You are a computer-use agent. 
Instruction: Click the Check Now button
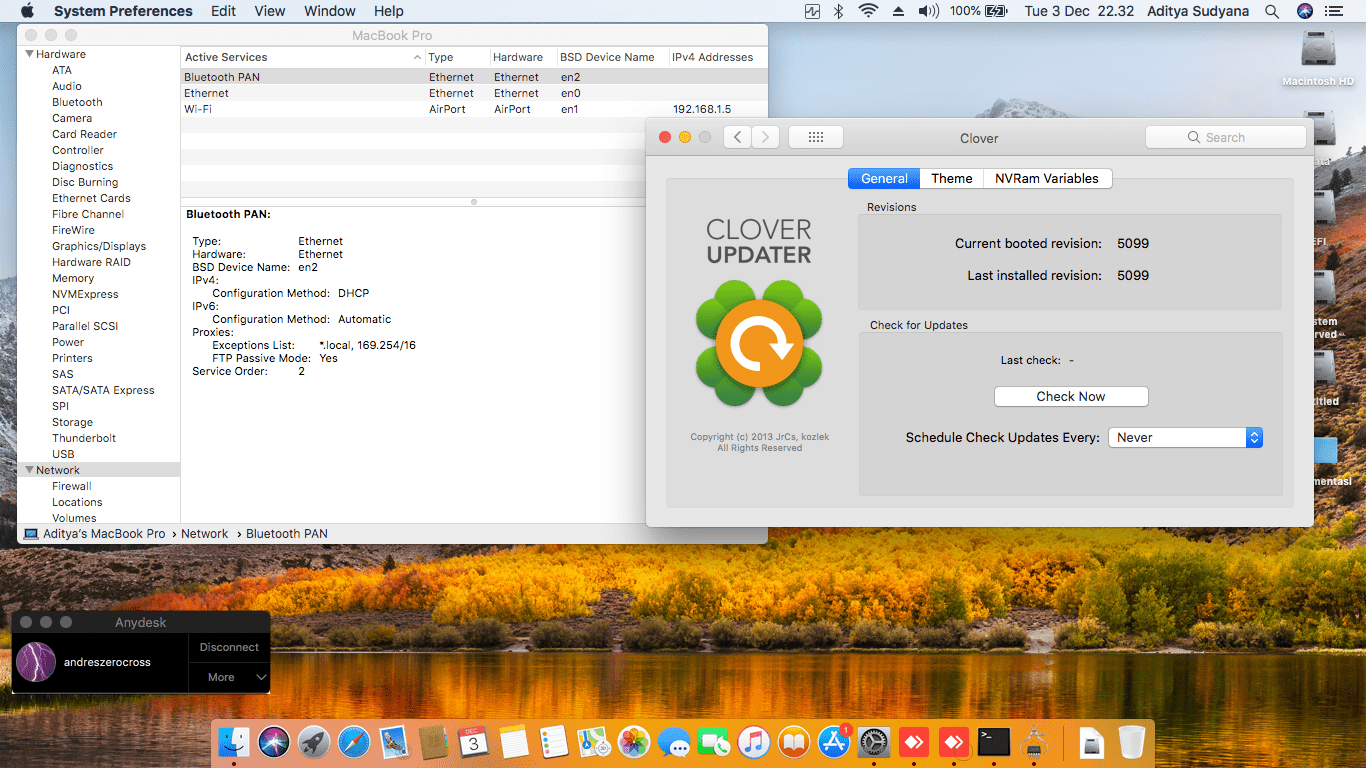pyautogui.click(x=1071, y=396)
